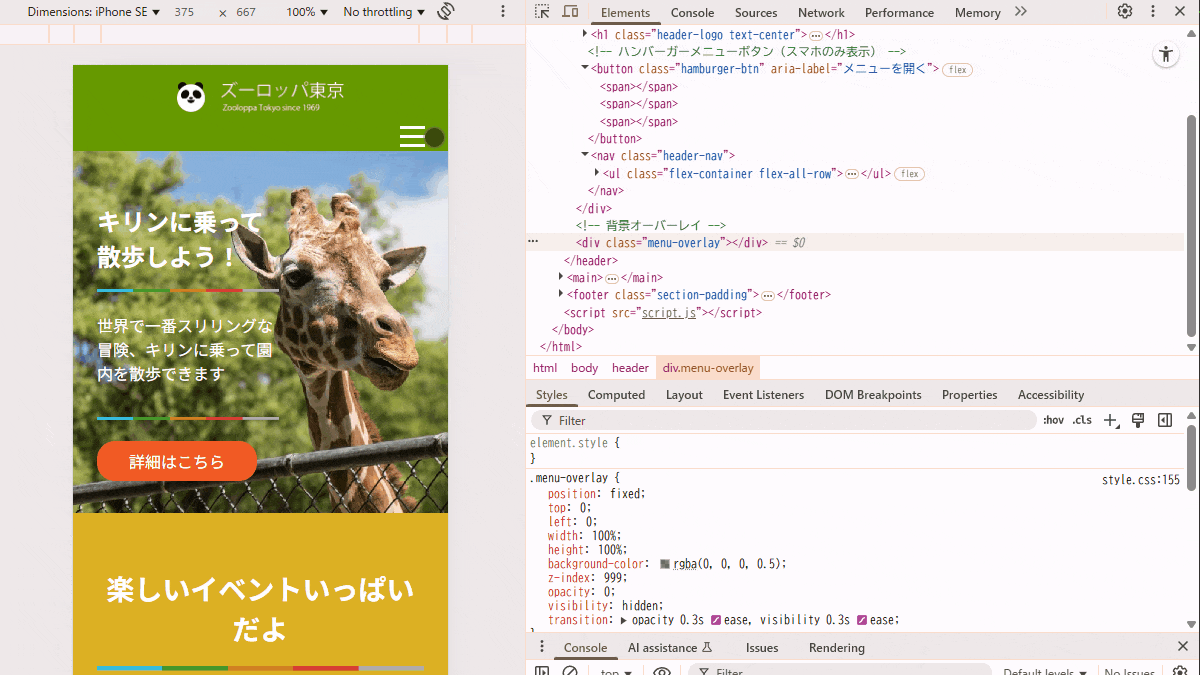This screenshot has height=675, width=1200.
Task: Expand the h1 header-logo node
Action: click(586, 34)
